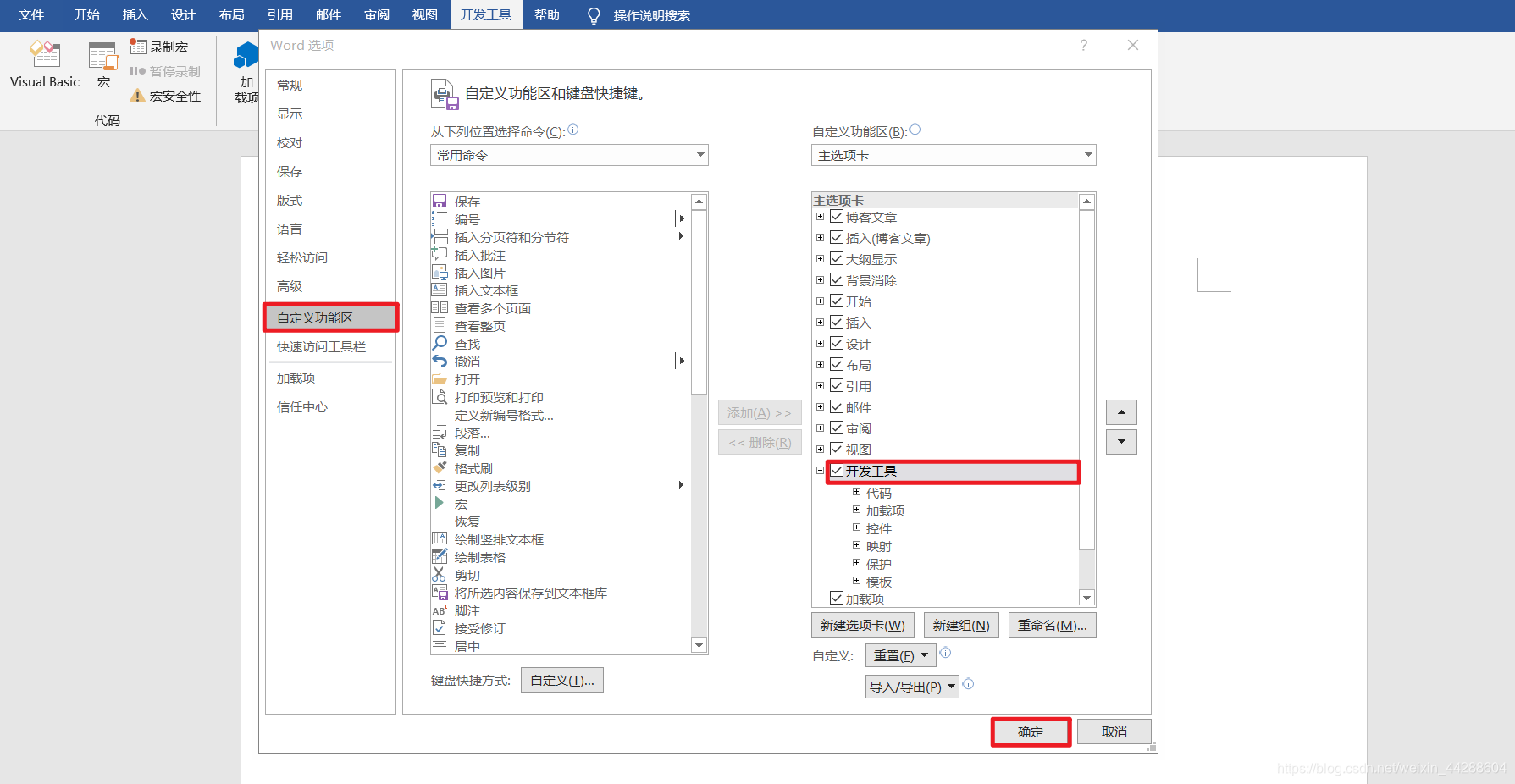Open the 导入/导出(P) dropdown
This screenshot has height=784, width=1515.
[912, 687]
